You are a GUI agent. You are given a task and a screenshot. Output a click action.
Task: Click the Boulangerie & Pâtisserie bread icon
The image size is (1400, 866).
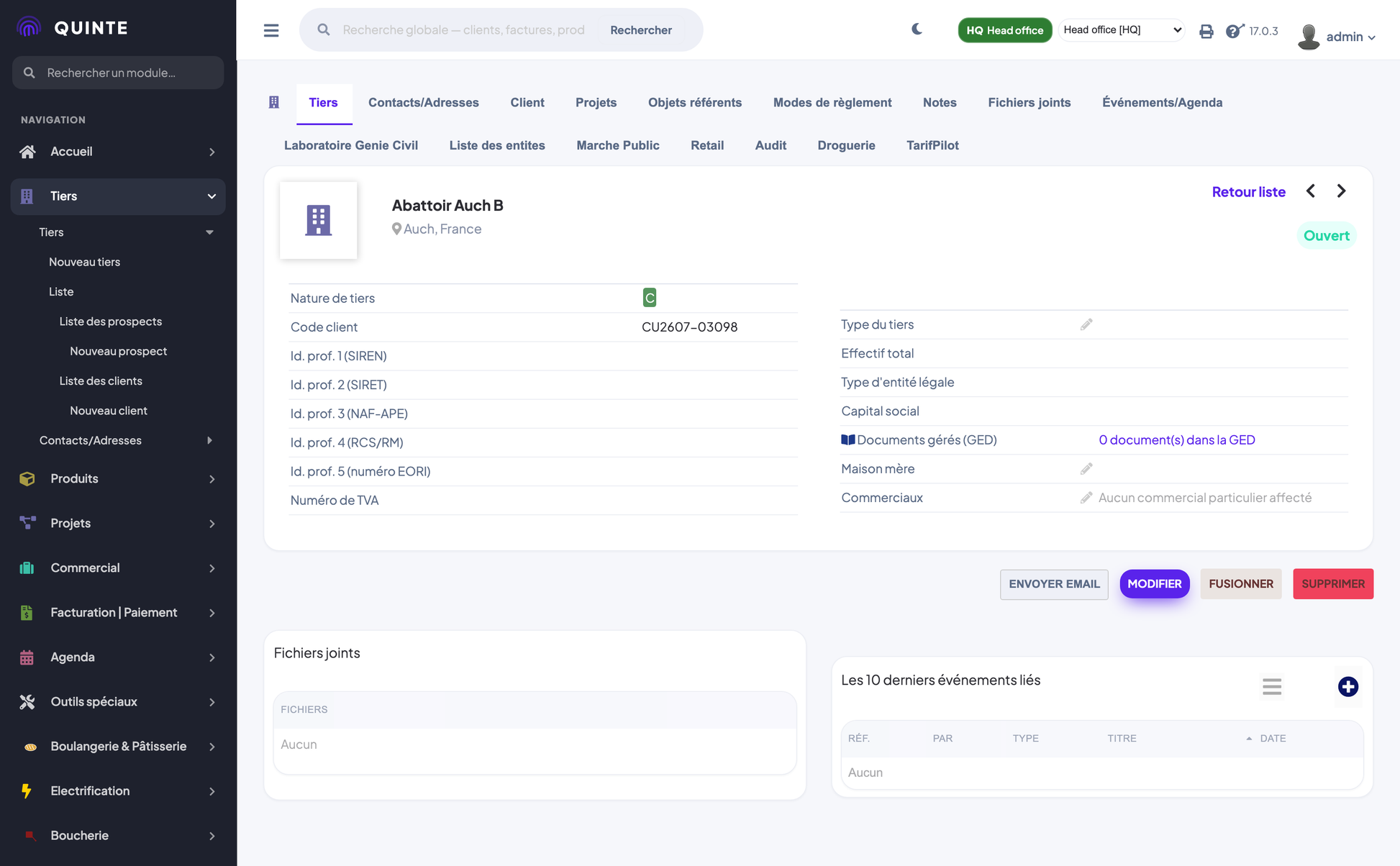click(29, 747)
